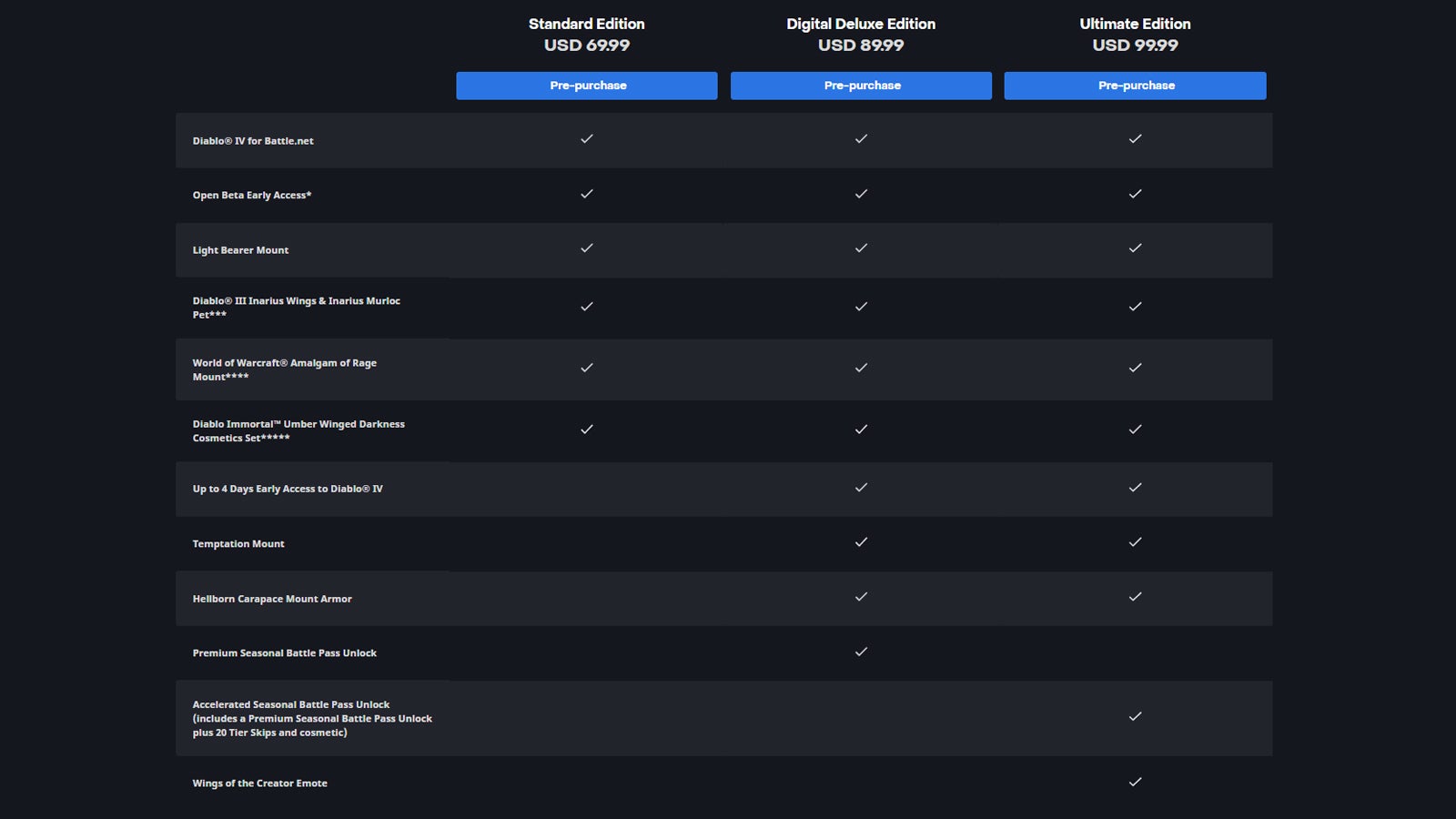Click checkmark for Wings of the Creator Emote

click(x=1135, y=783)
